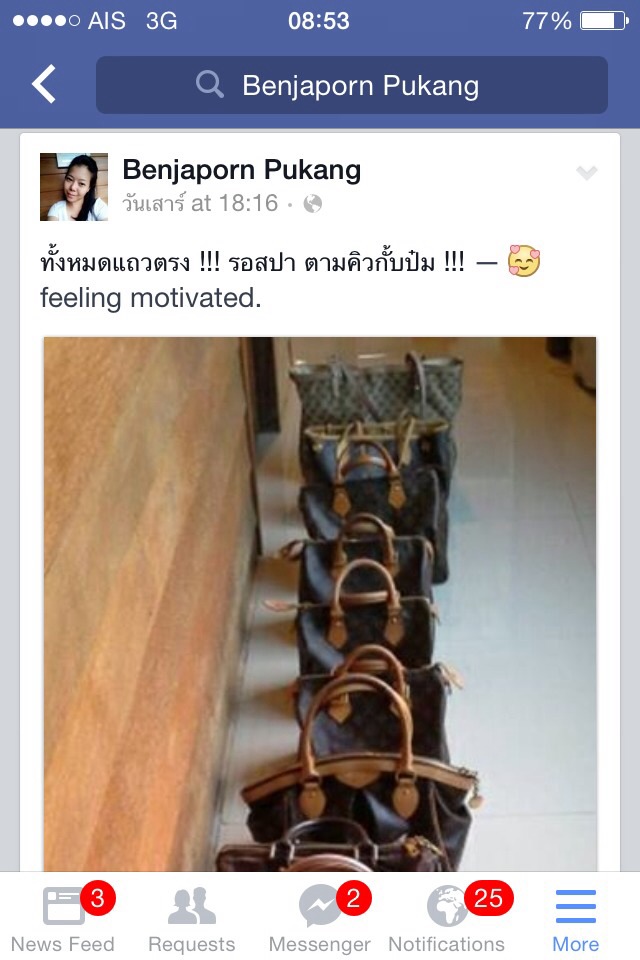Tap the feeling motivated text
This screenshot has width=640, height=960.
pos(151,298)
